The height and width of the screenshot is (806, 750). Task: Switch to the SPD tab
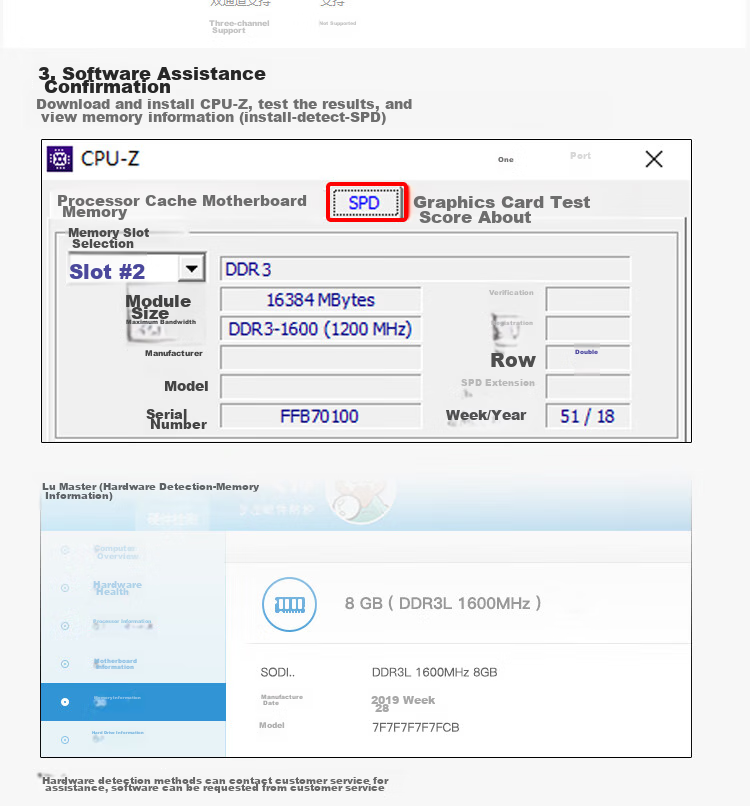tap(366, 203)
